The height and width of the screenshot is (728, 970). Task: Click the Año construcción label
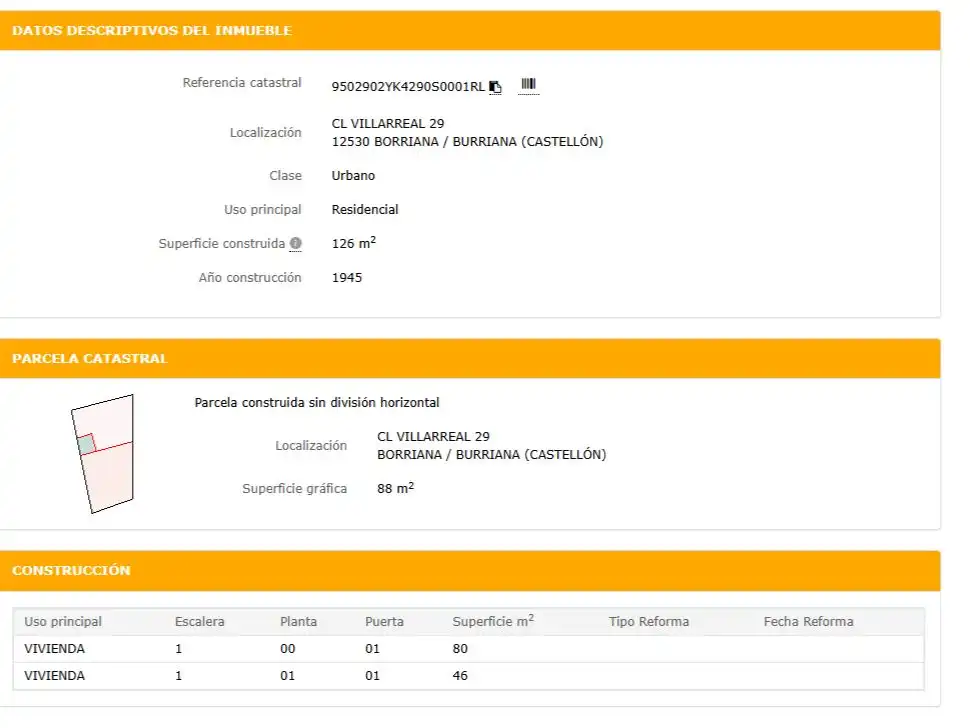point(250,278)
